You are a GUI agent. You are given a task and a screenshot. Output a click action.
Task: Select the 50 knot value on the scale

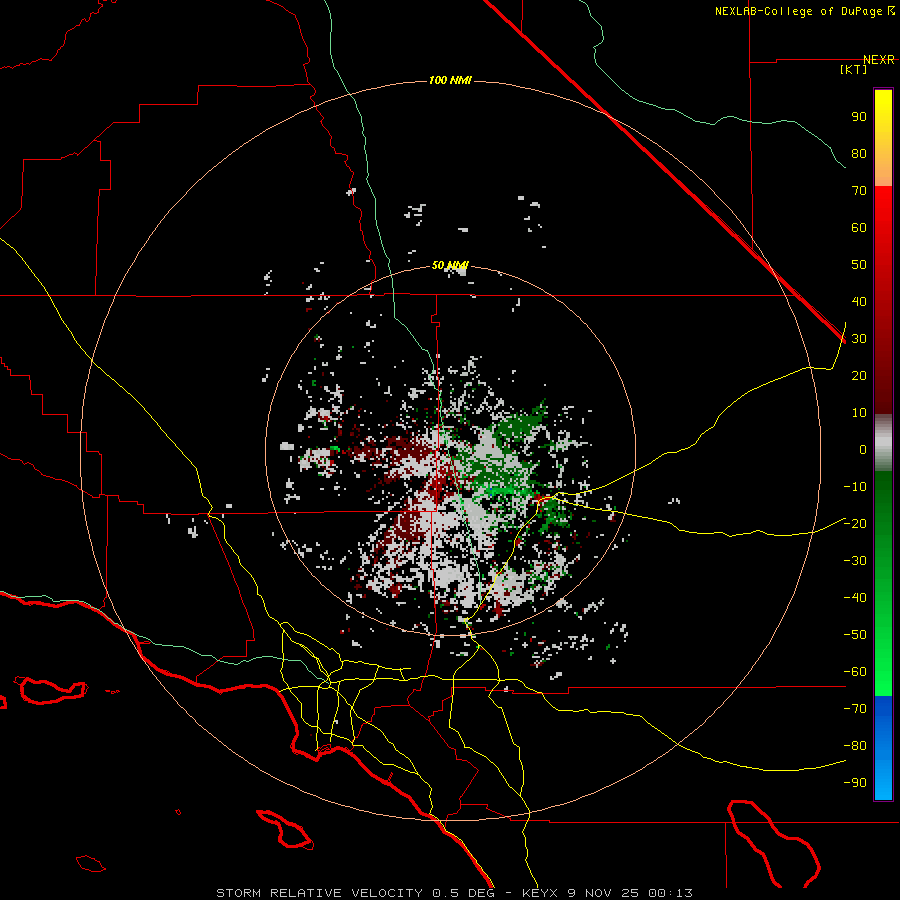pos(859,265)
